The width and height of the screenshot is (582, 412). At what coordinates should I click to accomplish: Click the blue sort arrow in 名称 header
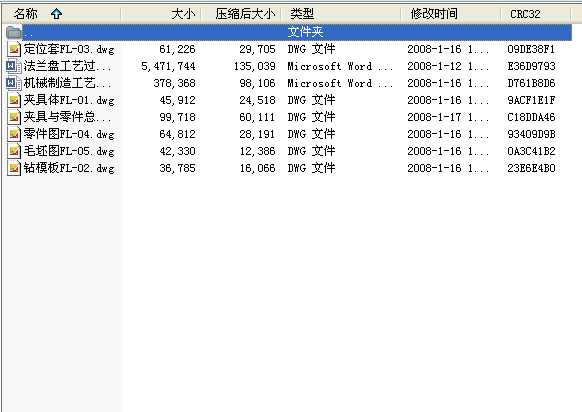pyautogui.click(x=56, y=14)
